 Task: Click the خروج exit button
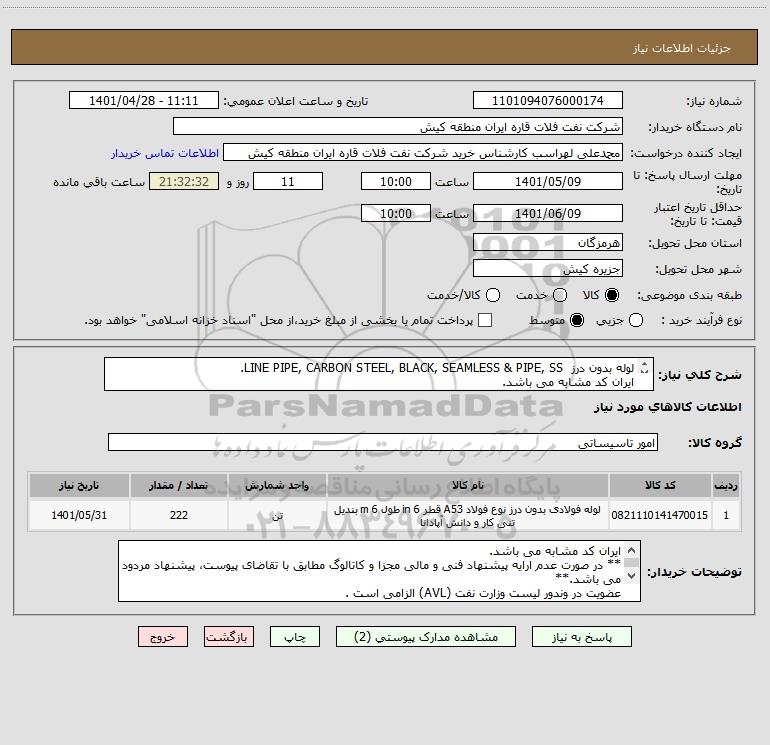pos(163,637)
